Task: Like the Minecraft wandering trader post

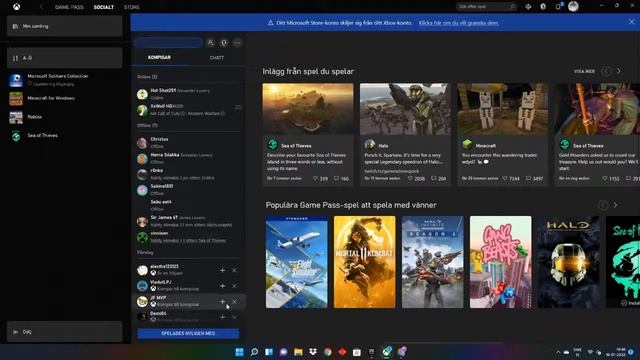Action: [x=505, y=178]
